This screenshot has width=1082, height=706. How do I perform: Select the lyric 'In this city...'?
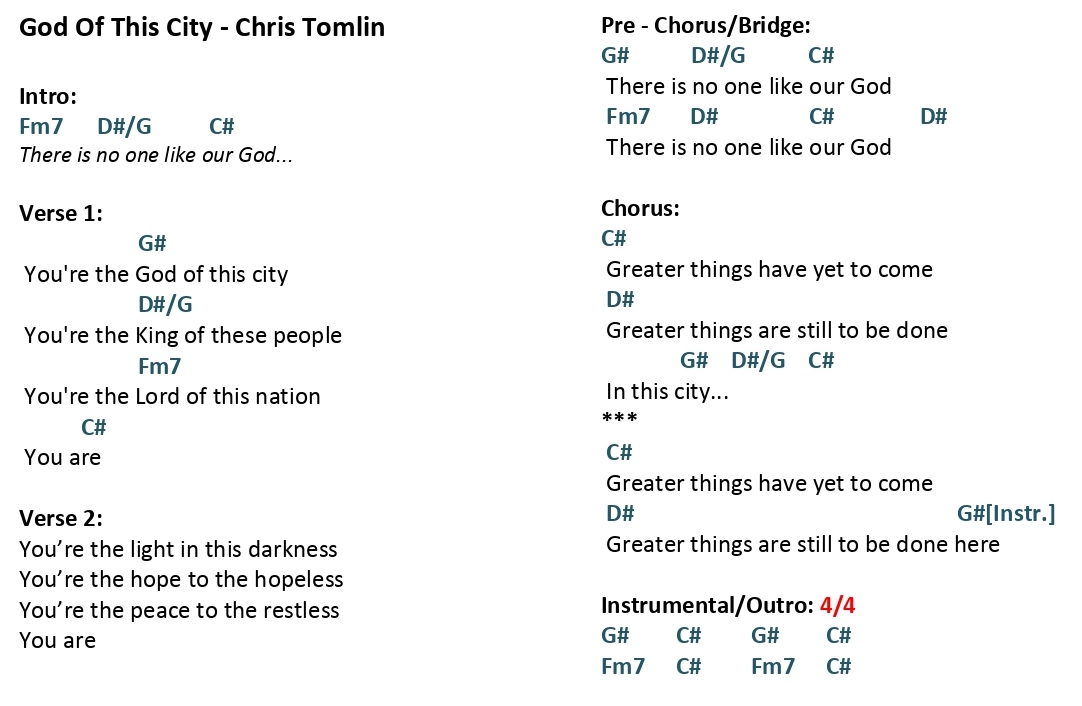[667, 392]
